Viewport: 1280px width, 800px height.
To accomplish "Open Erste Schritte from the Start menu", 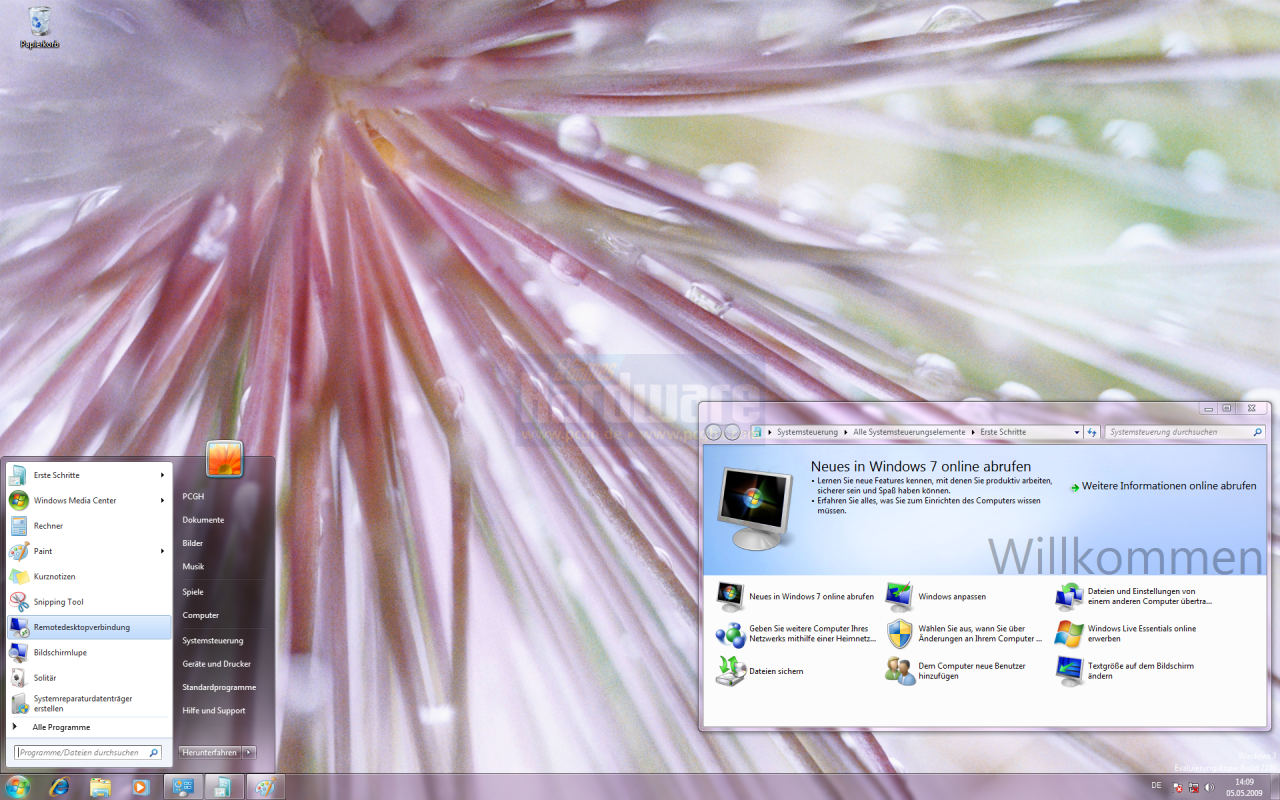I will [88, 475].
